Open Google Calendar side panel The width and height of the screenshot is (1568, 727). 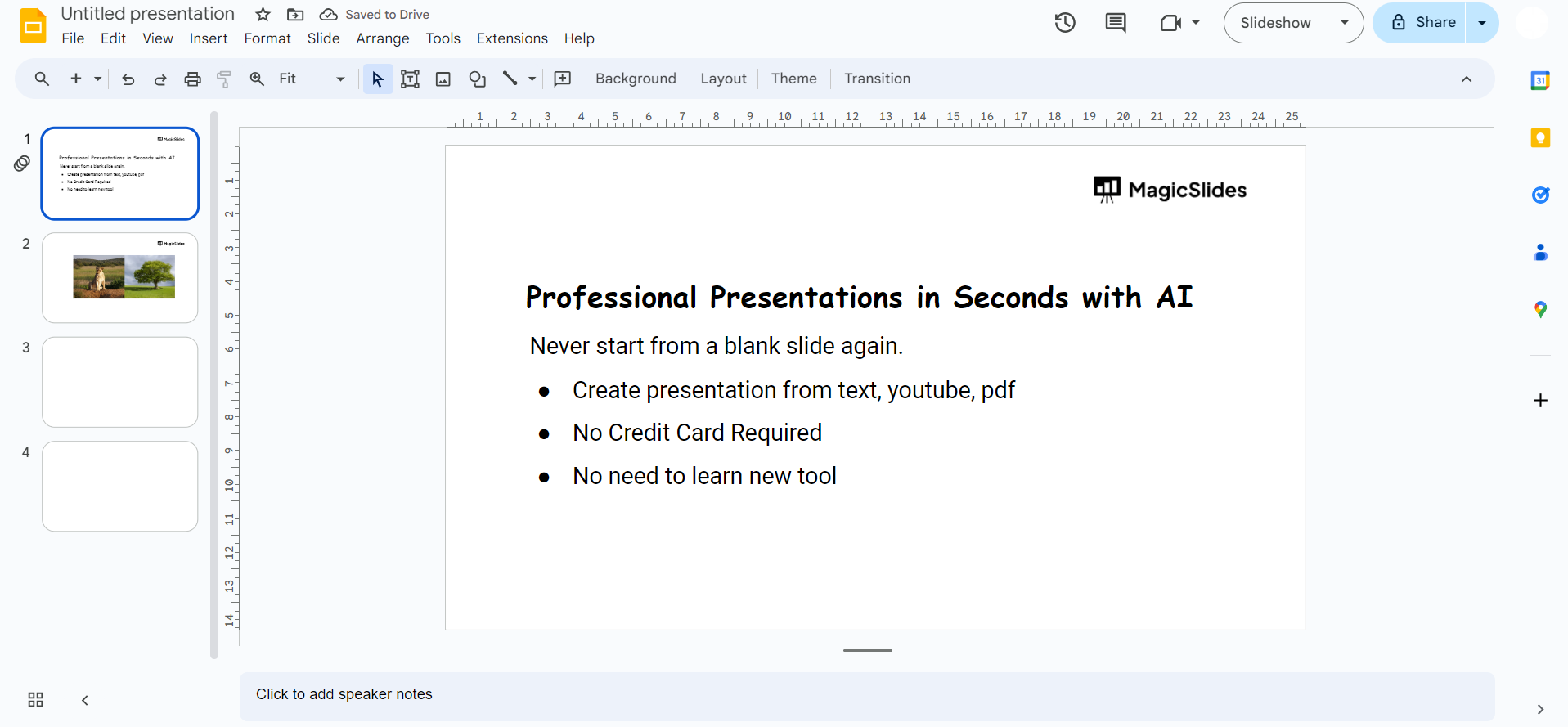click(x=1540, y=80)
